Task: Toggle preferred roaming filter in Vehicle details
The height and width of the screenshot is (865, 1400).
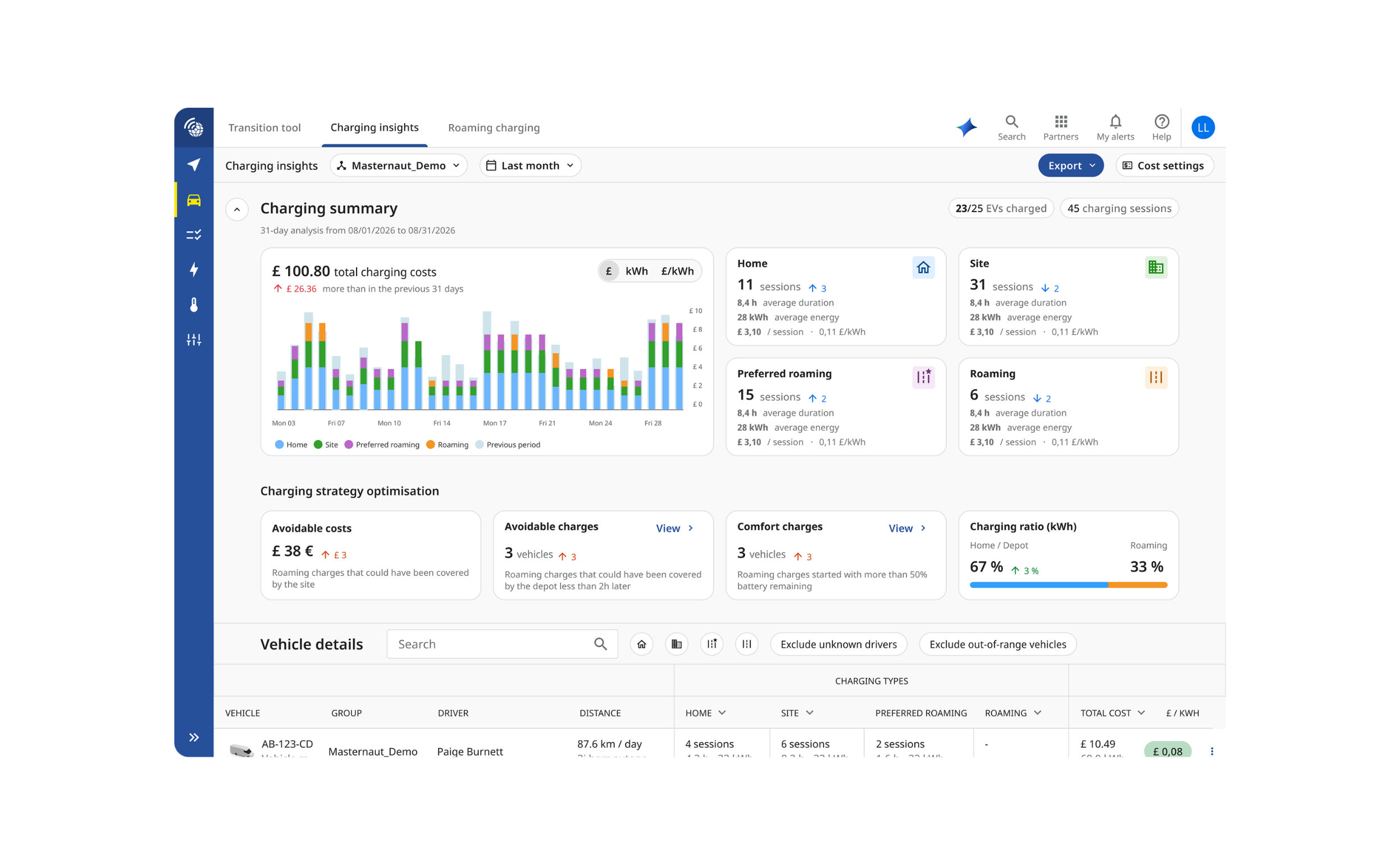Action: (x=712, y=644)
